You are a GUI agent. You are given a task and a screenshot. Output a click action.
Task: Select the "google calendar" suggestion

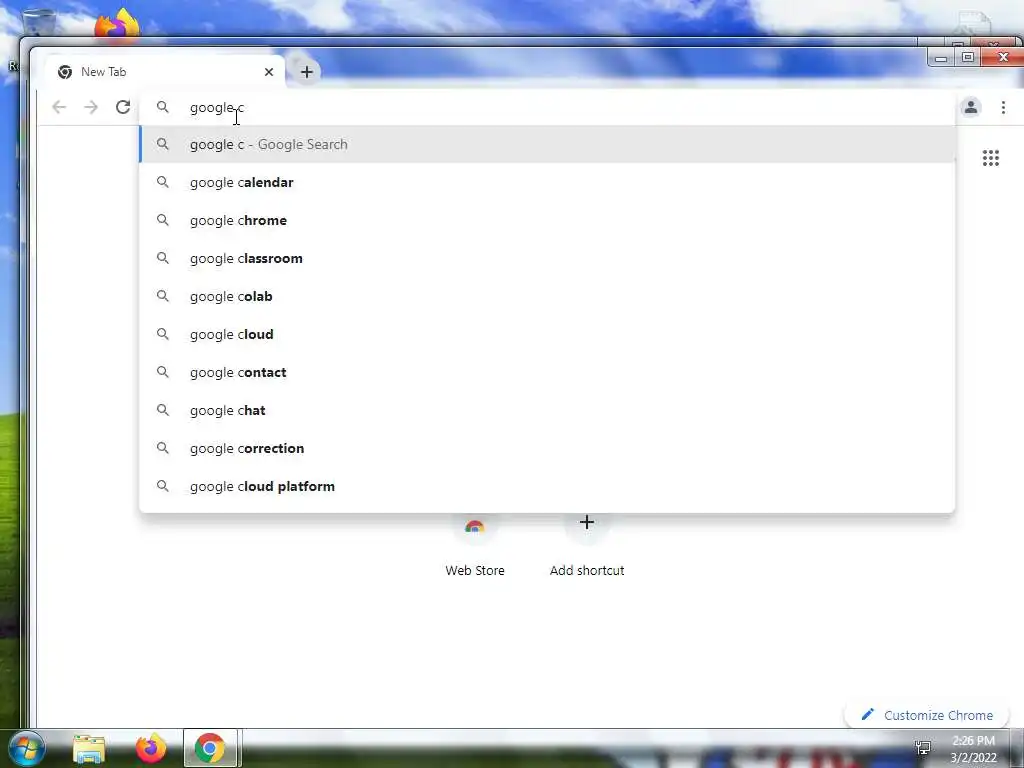click(x=547, y=182)
